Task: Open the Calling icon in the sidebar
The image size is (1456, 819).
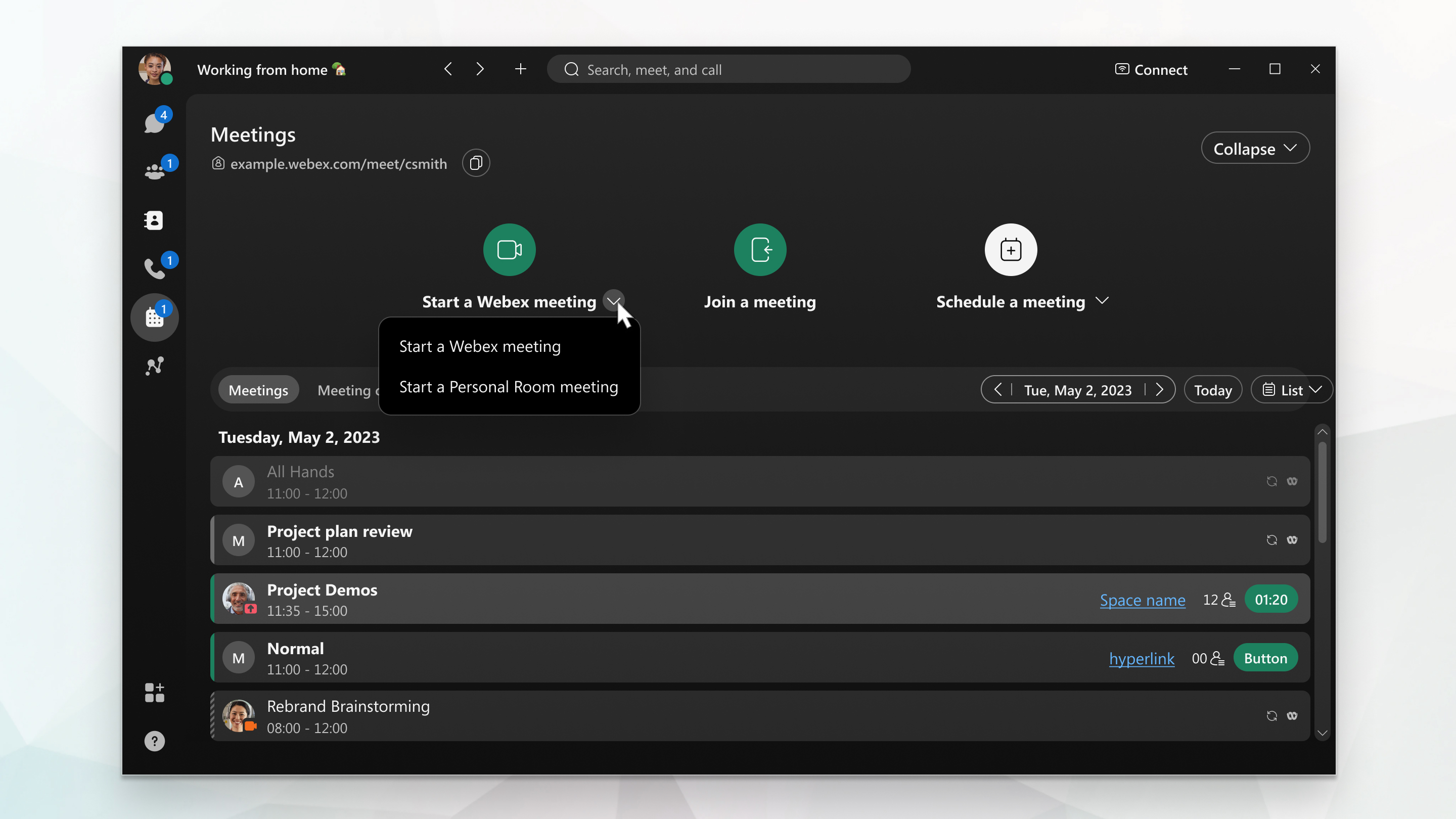Action: (154, 268)
